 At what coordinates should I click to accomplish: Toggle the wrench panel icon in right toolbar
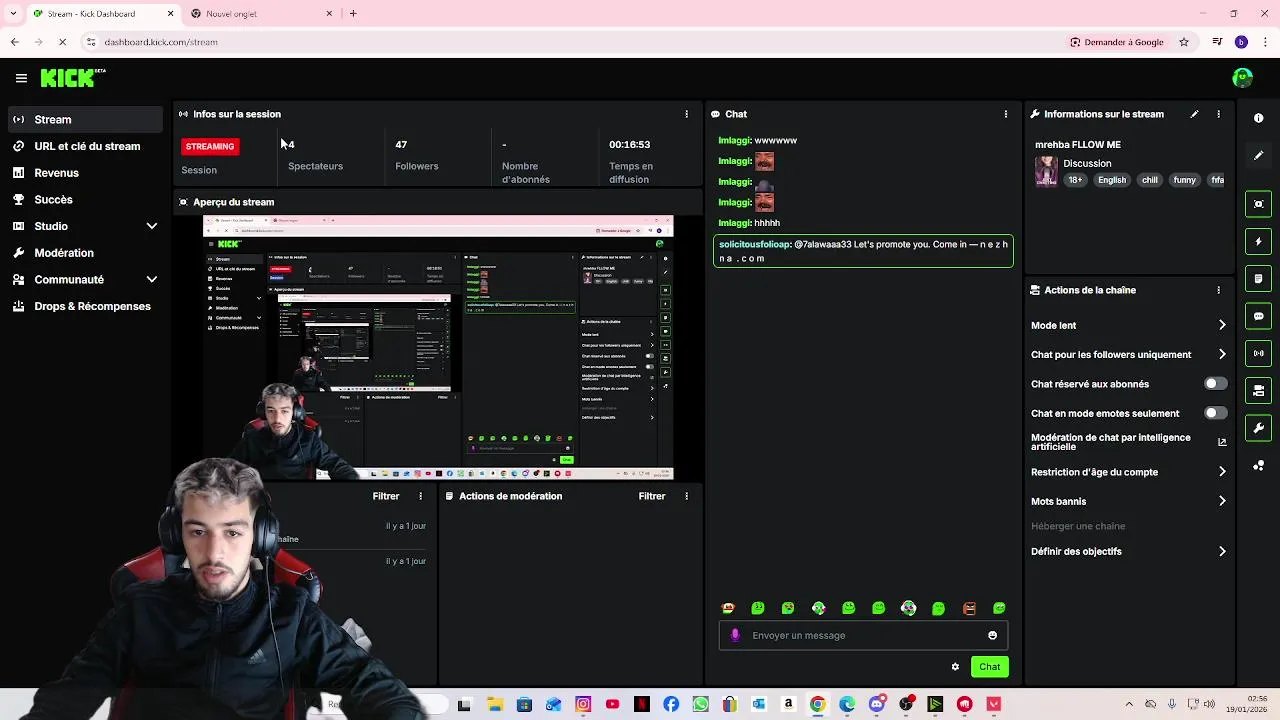1258,428
